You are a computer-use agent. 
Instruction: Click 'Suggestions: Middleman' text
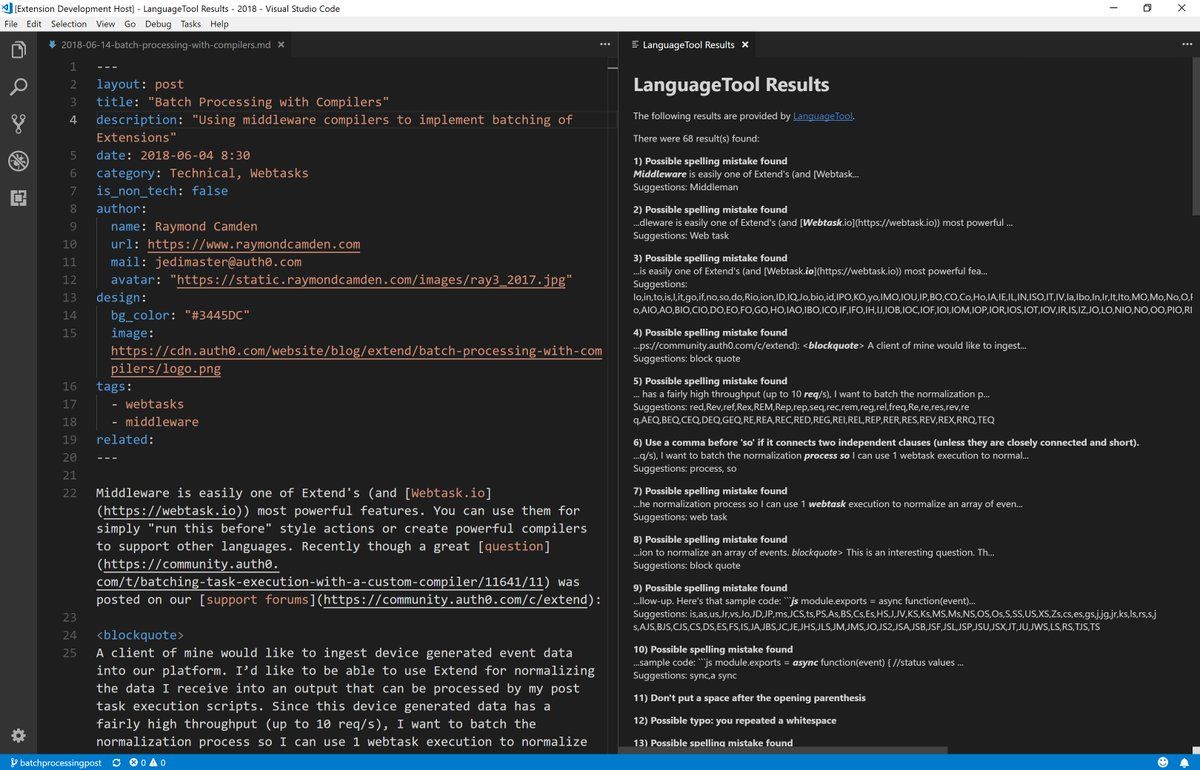(x=685, y=187)
